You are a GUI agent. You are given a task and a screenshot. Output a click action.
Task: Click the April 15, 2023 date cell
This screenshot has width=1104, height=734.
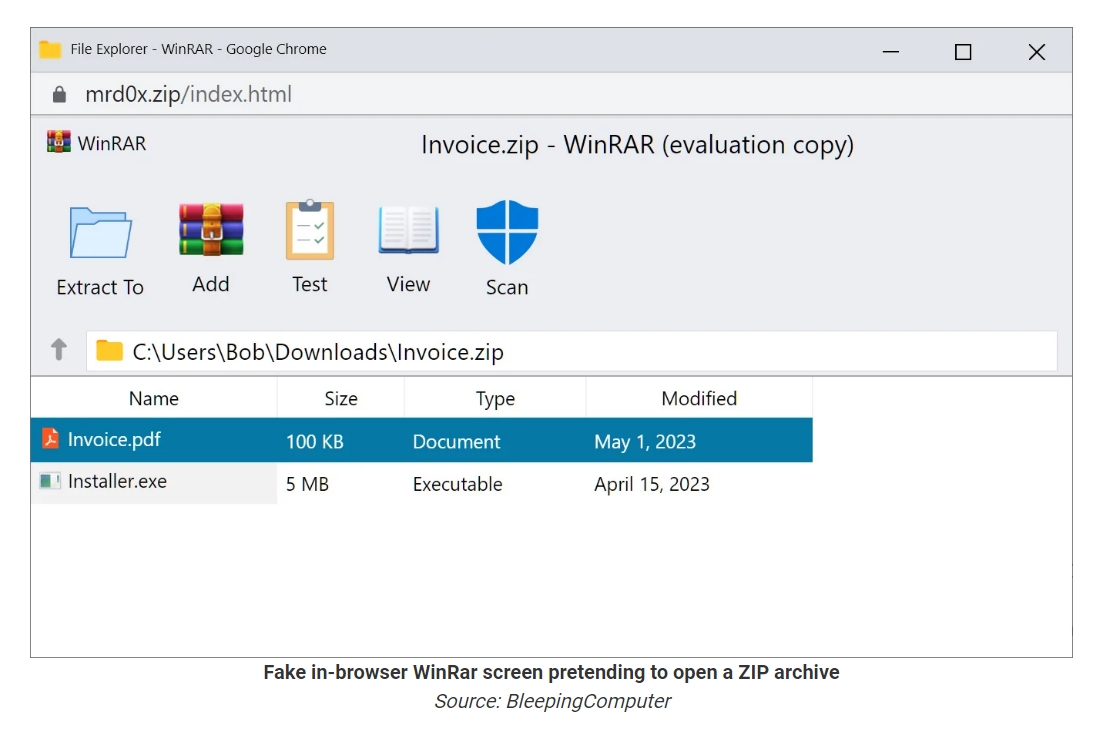(652, 484)
